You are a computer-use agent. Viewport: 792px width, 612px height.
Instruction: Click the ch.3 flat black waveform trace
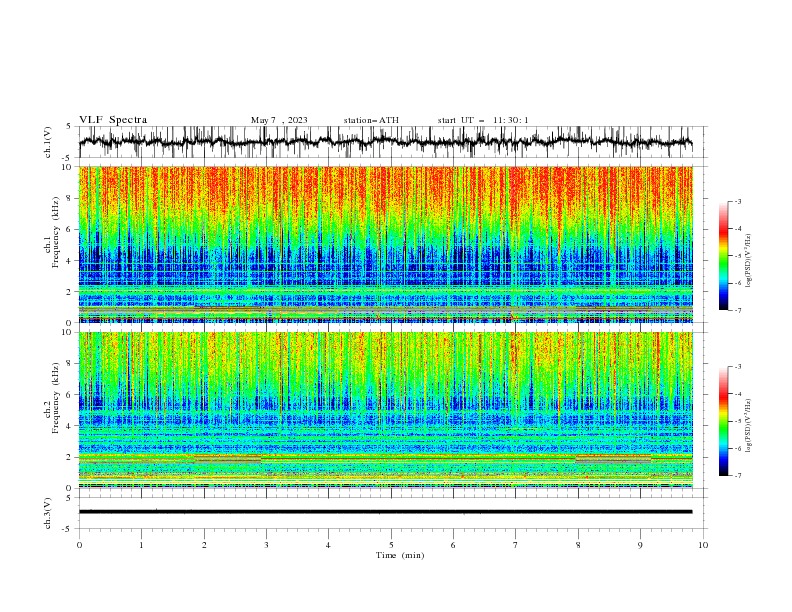[385, 512]
